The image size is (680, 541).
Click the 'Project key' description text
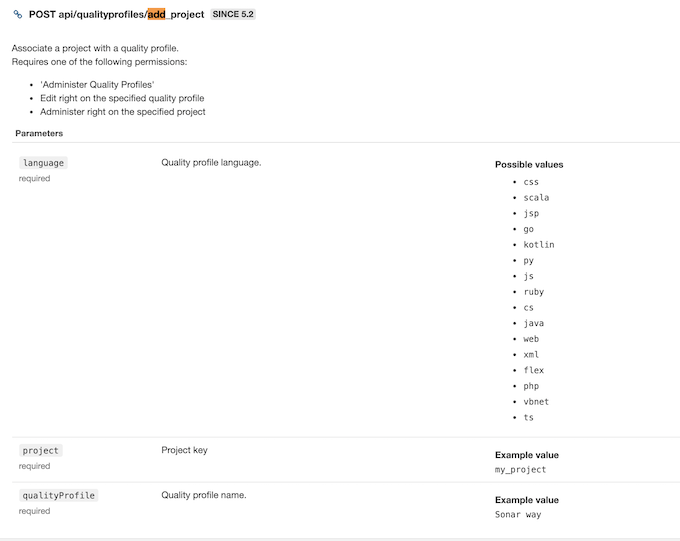184,451
